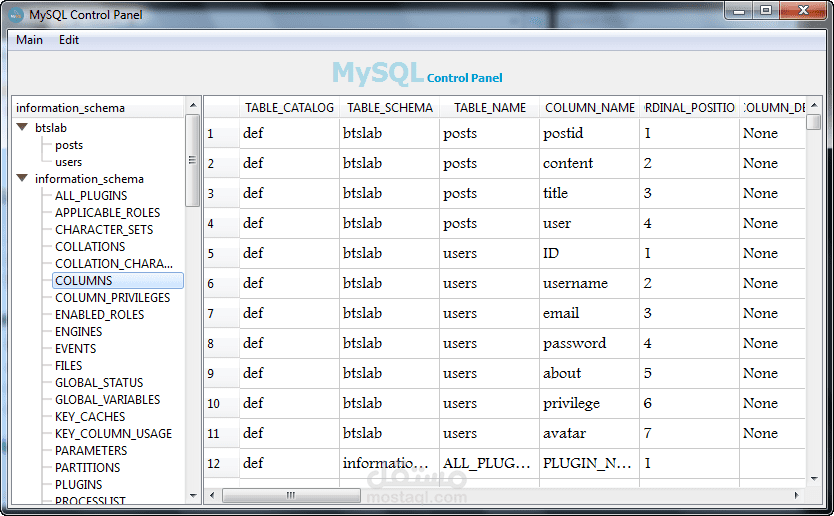Select the posts table under btslab
Image resolution: width=834 pixels, height=516 pixels.
[x=69, y=145]
